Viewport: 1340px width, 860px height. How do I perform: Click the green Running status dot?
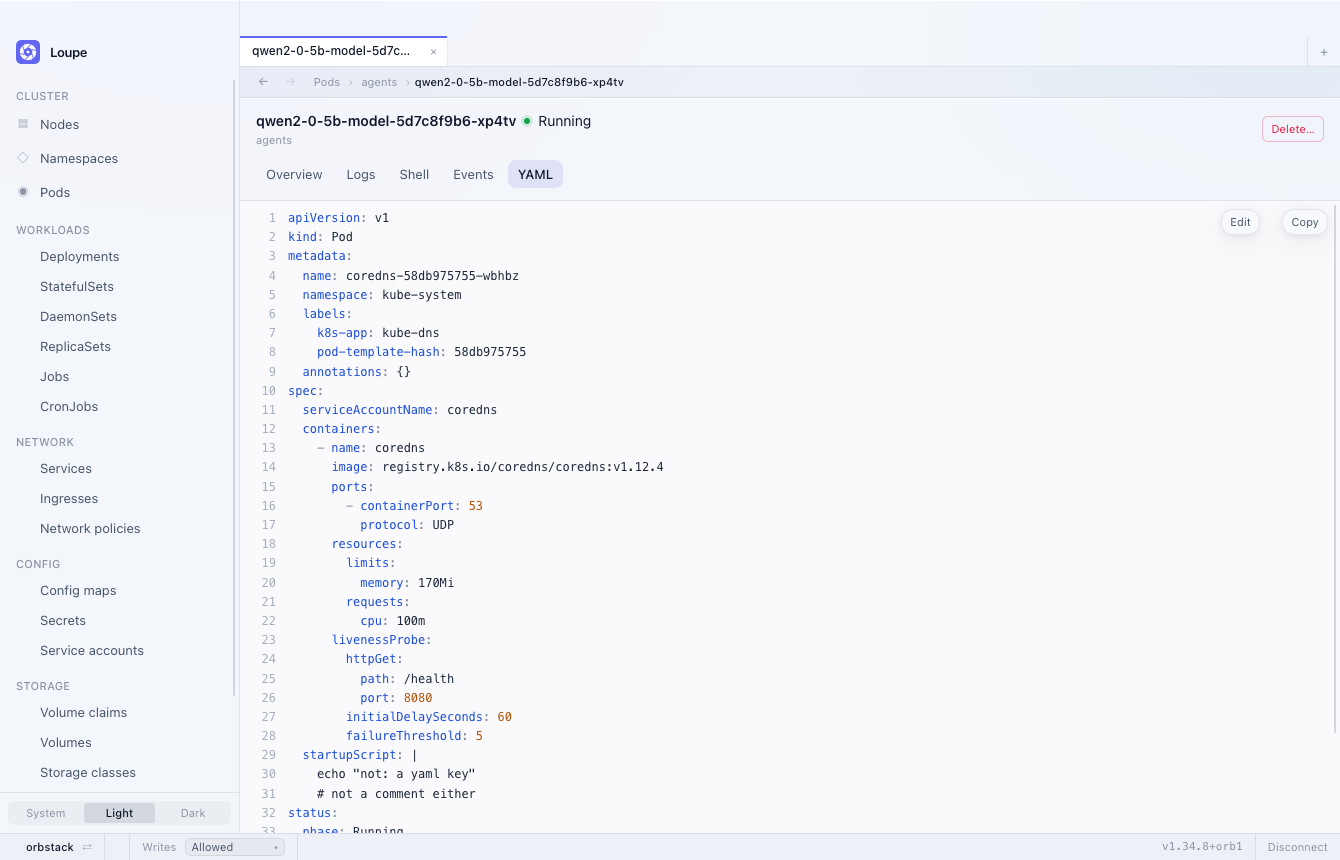527,121
